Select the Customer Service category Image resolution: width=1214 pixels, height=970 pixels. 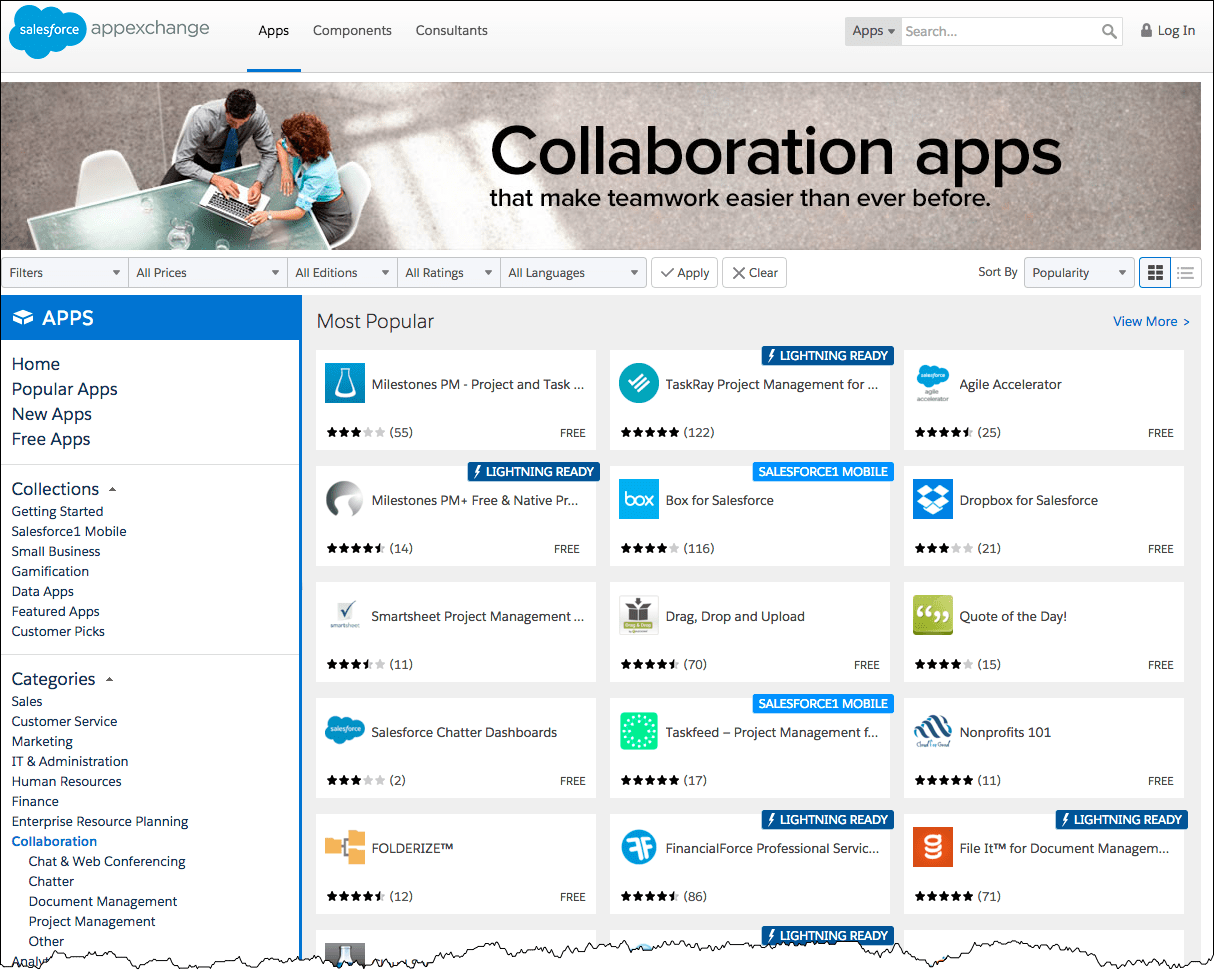(64, 721)
